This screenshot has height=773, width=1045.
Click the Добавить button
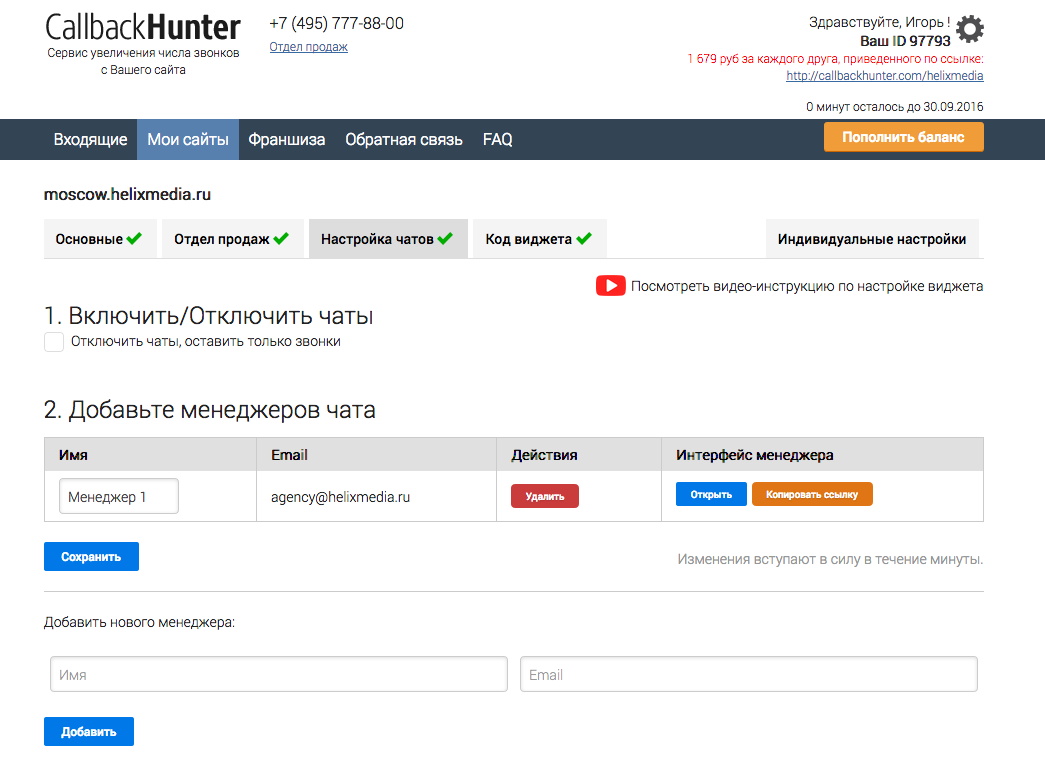point(89,732)
